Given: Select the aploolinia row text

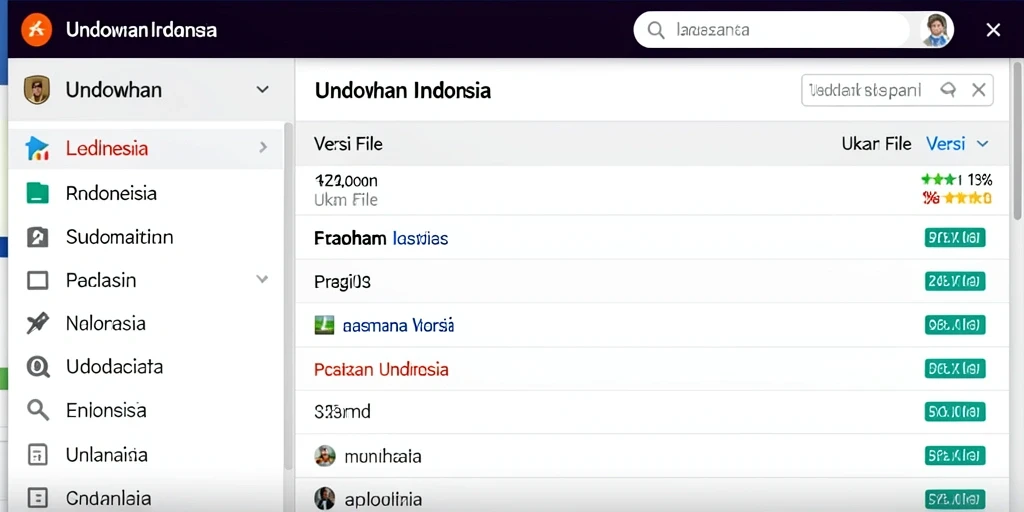Looking at the screenshot, I should tap(383, 500).
